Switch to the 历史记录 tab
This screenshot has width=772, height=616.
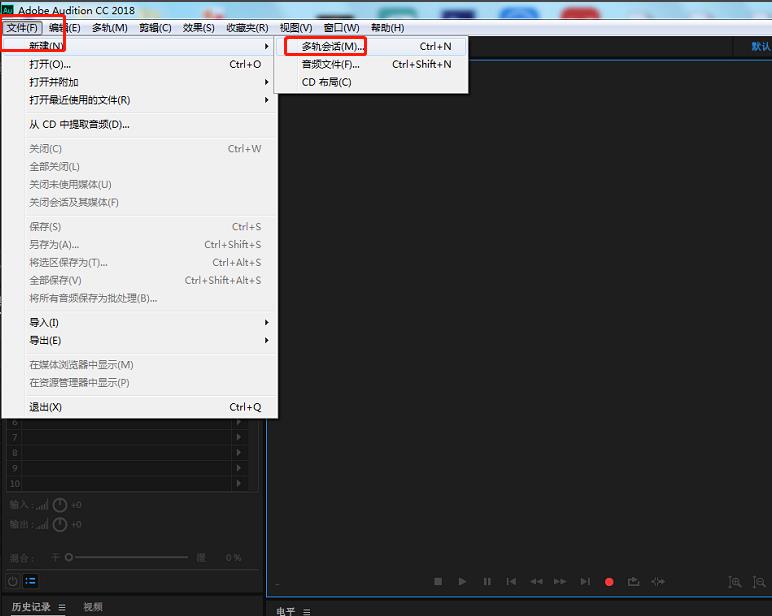pyautogui.click(x=31, y=607)
